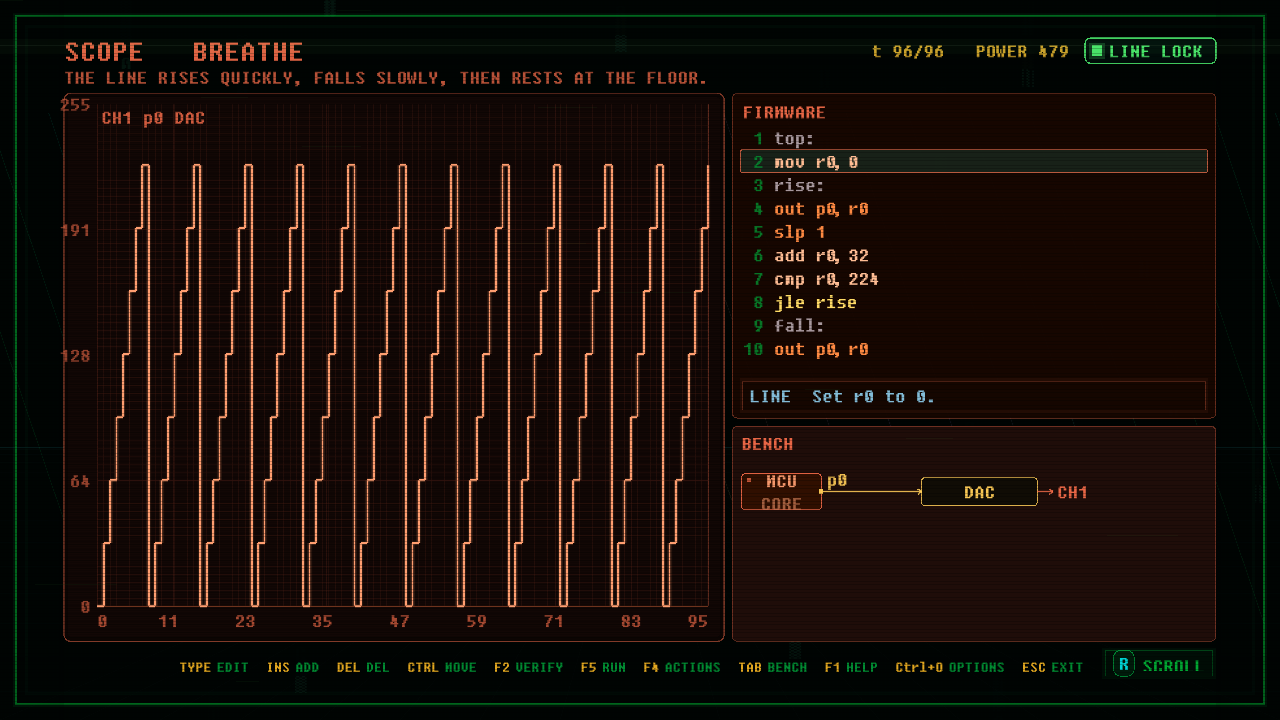Click the 191 y-axis label

pos(76,230)
